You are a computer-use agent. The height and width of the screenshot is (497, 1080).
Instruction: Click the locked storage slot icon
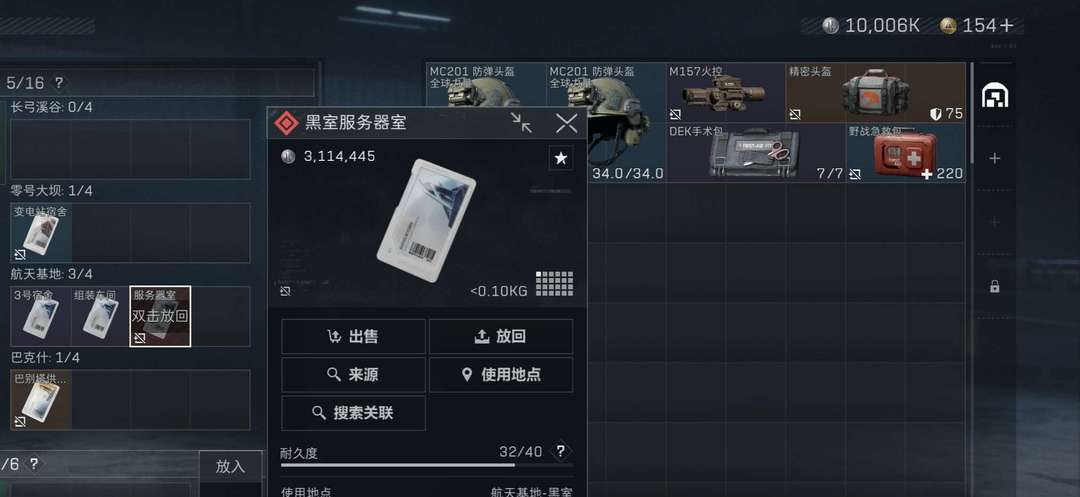995,286
